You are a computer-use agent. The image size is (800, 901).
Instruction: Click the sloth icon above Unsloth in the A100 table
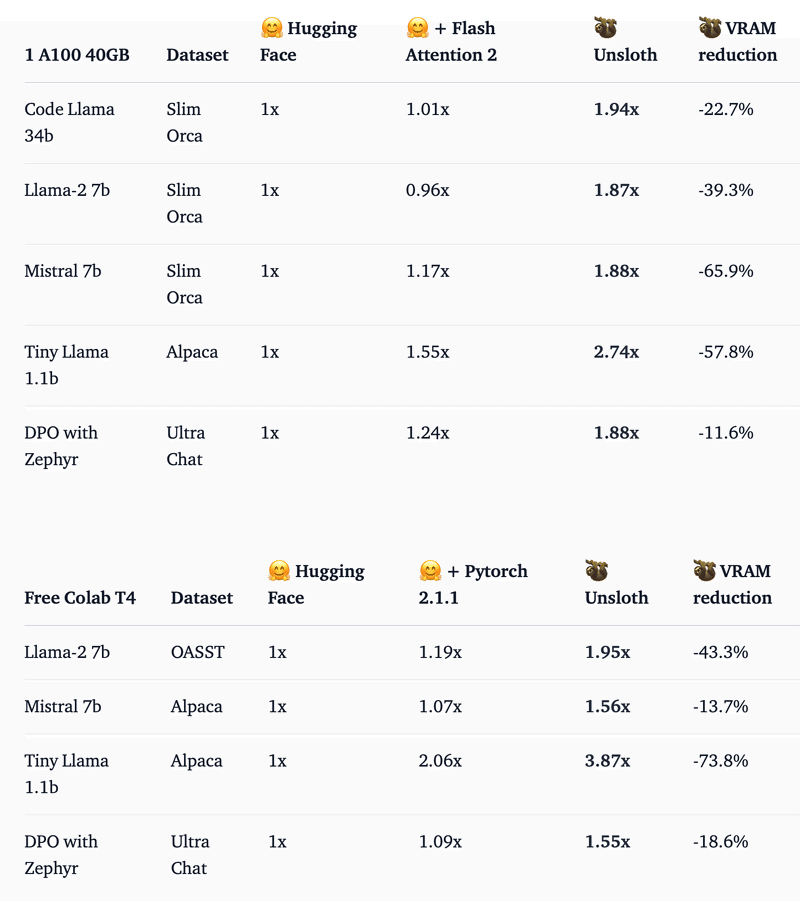(x=604, y=28)
